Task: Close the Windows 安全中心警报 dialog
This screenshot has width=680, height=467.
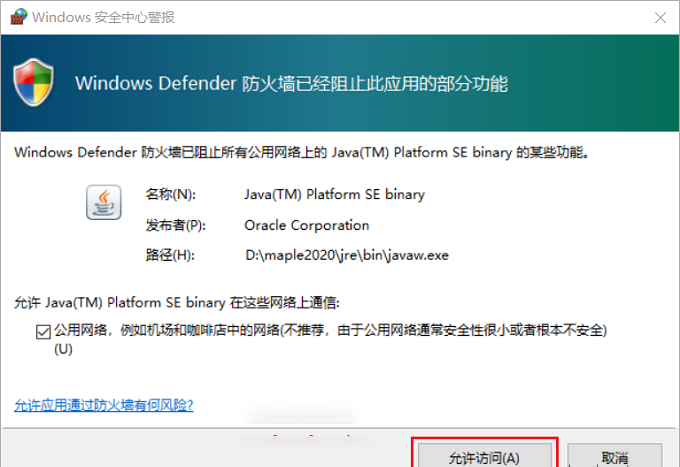Action: 660,17
